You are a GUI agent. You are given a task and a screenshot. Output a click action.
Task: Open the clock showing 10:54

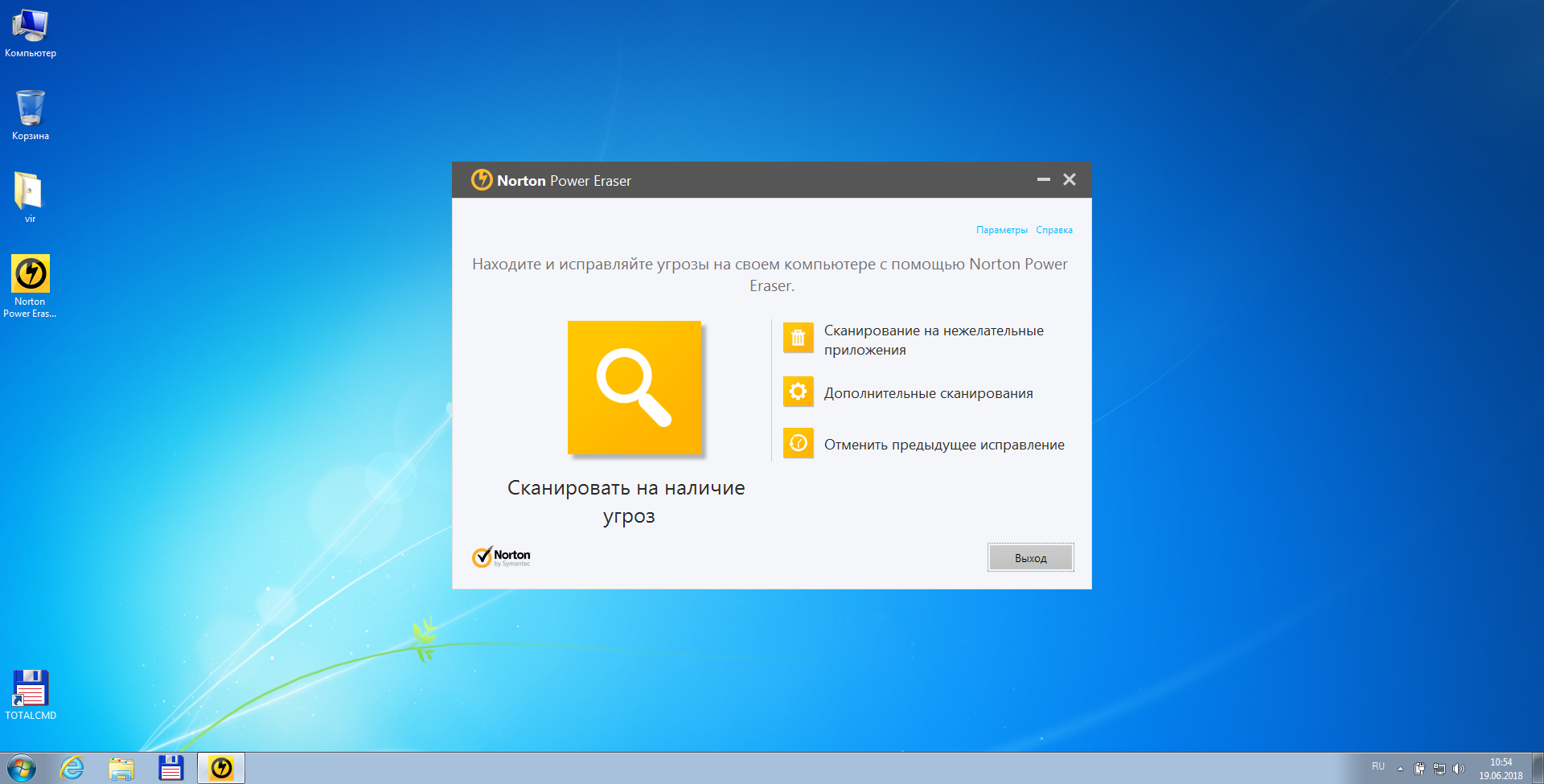tap(1501, 769)
